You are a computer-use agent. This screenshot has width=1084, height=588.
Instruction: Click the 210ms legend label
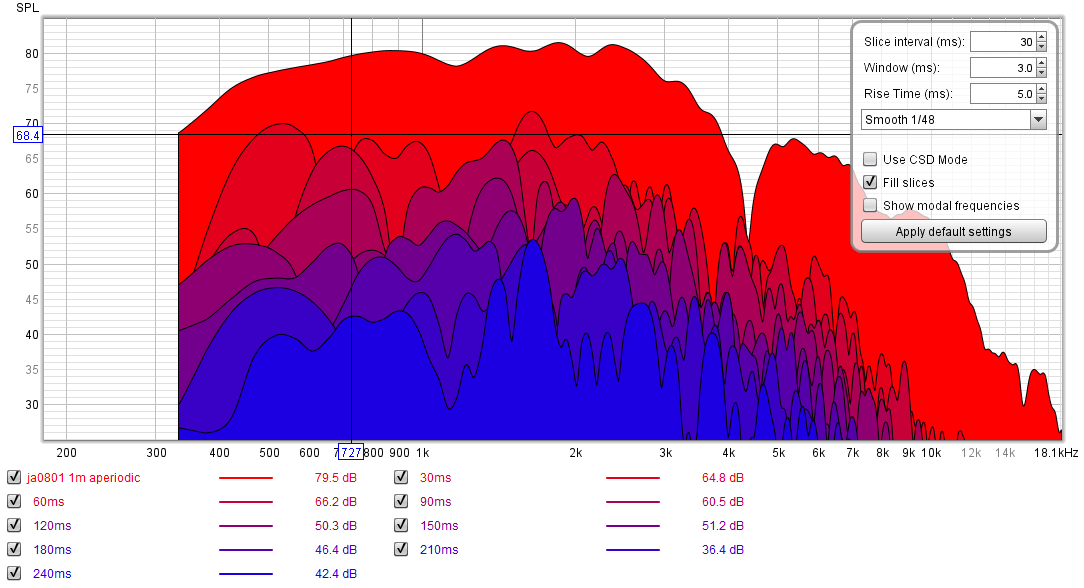point(439,549)
